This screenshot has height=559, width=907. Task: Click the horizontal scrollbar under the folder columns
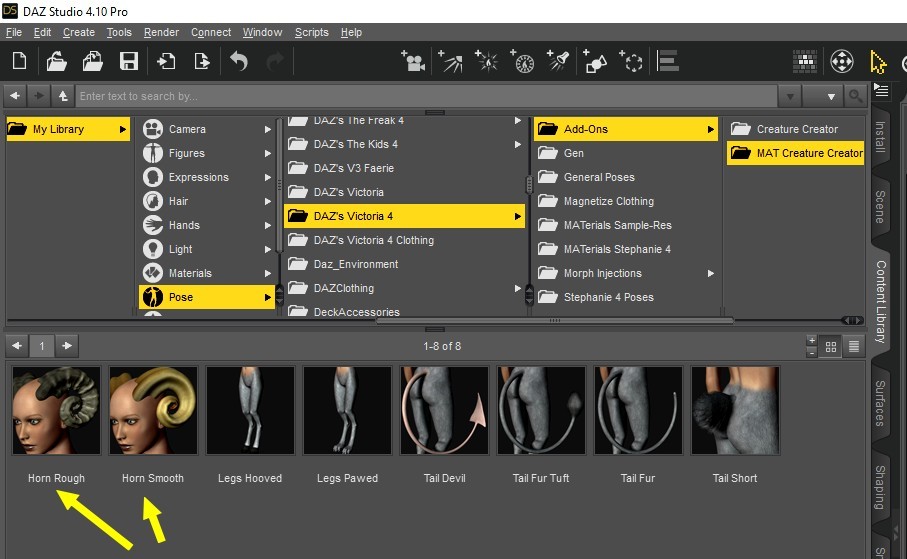coord(554,320)
